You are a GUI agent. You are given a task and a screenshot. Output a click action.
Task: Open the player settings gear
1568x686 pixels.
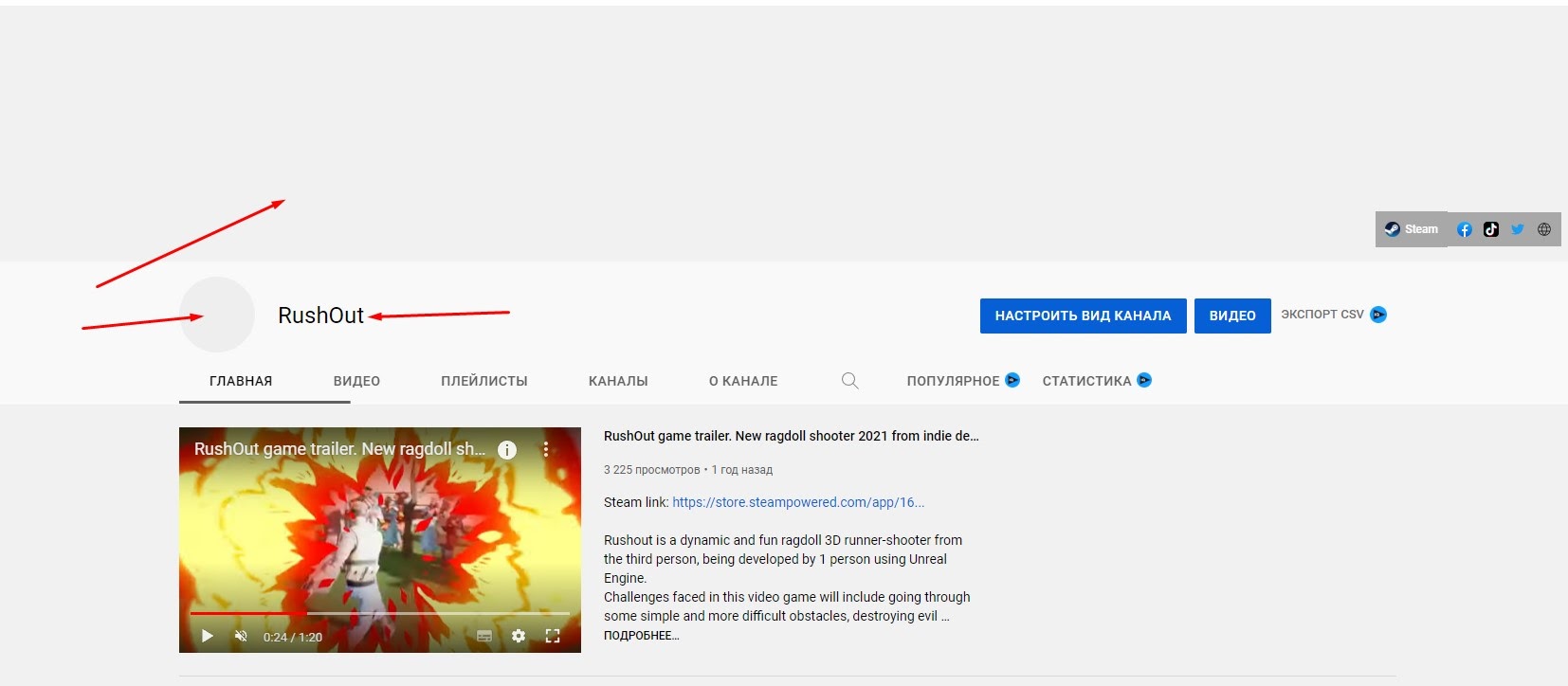pyautogui.click(x=519, y=636)
